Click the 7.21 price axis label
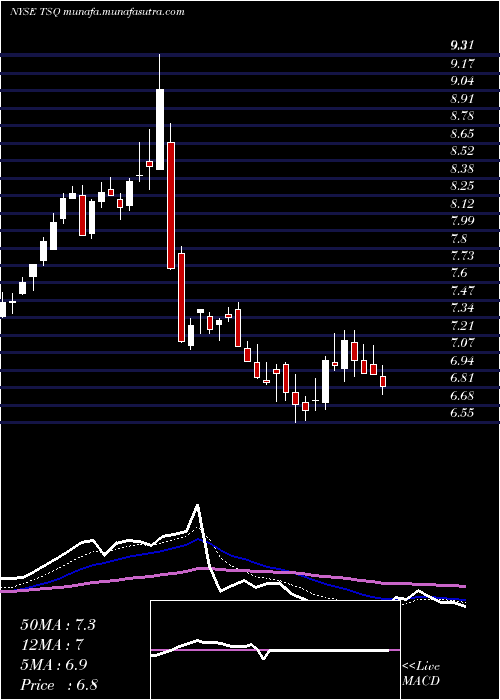The height and width of the screenshot is (700, 500). pos(462,326)
